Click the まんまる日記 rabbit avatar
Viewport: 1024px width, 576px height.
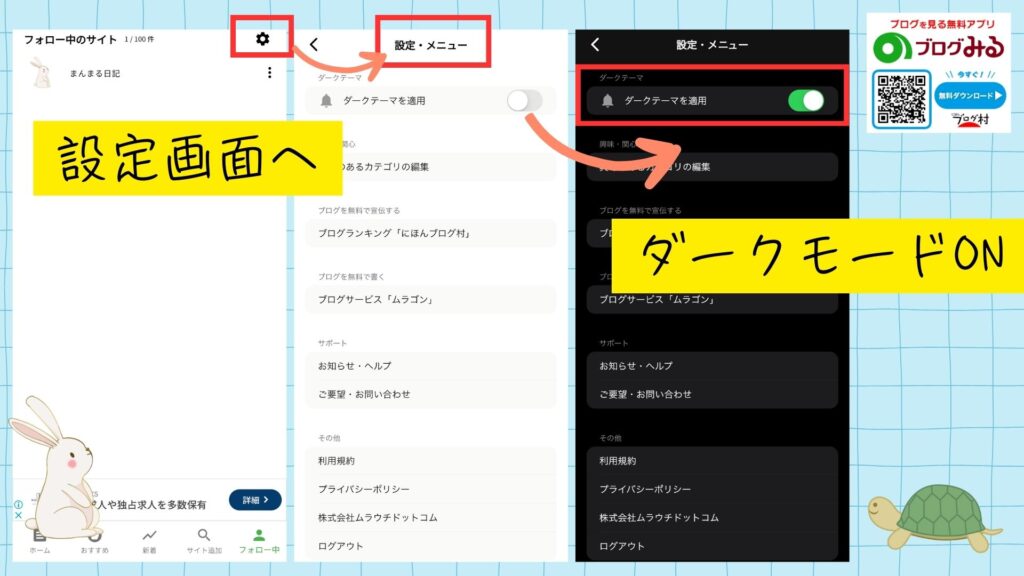[x=40, y=73]
